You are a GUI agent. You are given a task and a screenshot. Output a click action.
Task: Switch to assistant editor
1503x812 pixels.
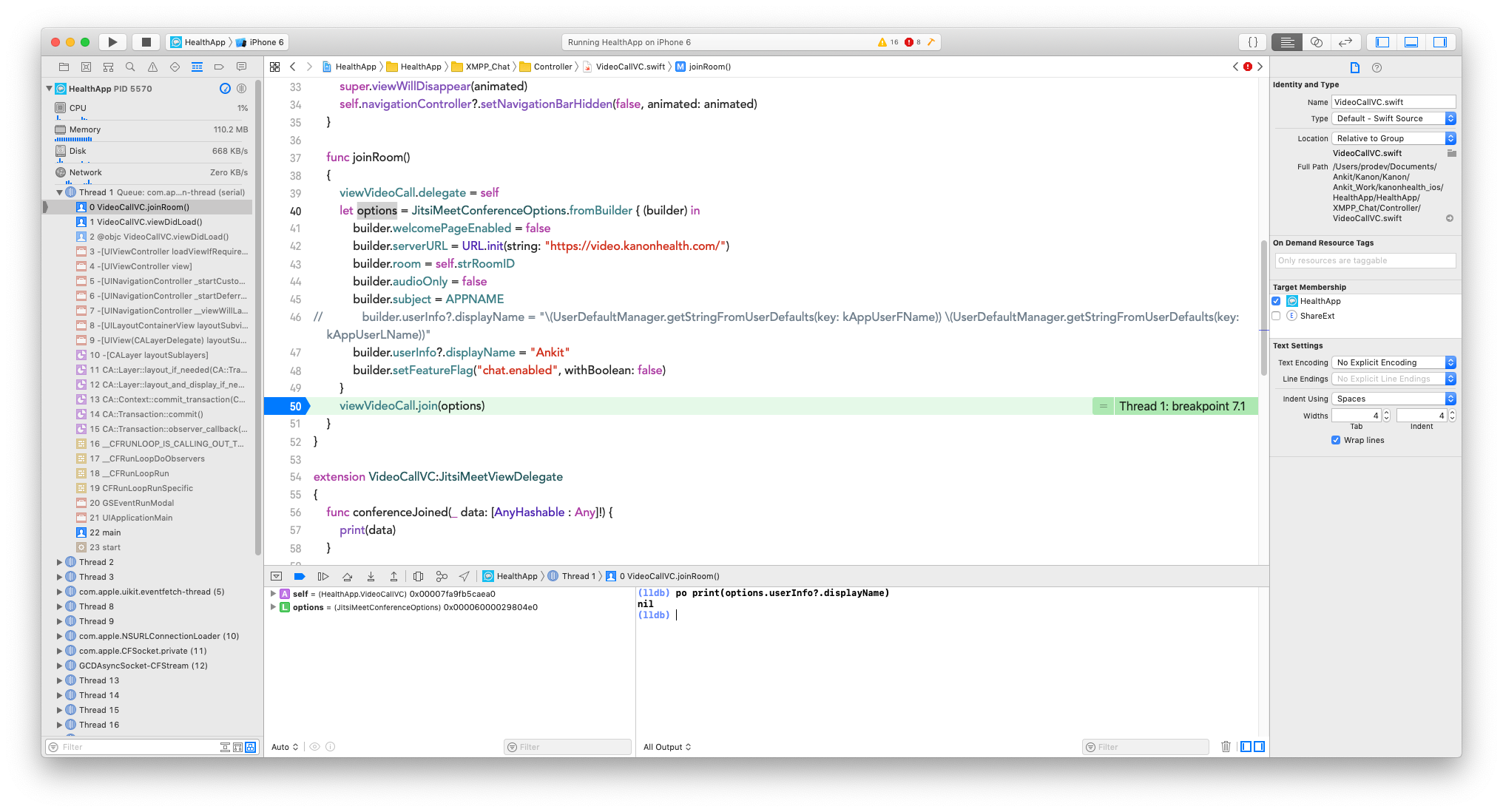click(x=1317, y=42)
